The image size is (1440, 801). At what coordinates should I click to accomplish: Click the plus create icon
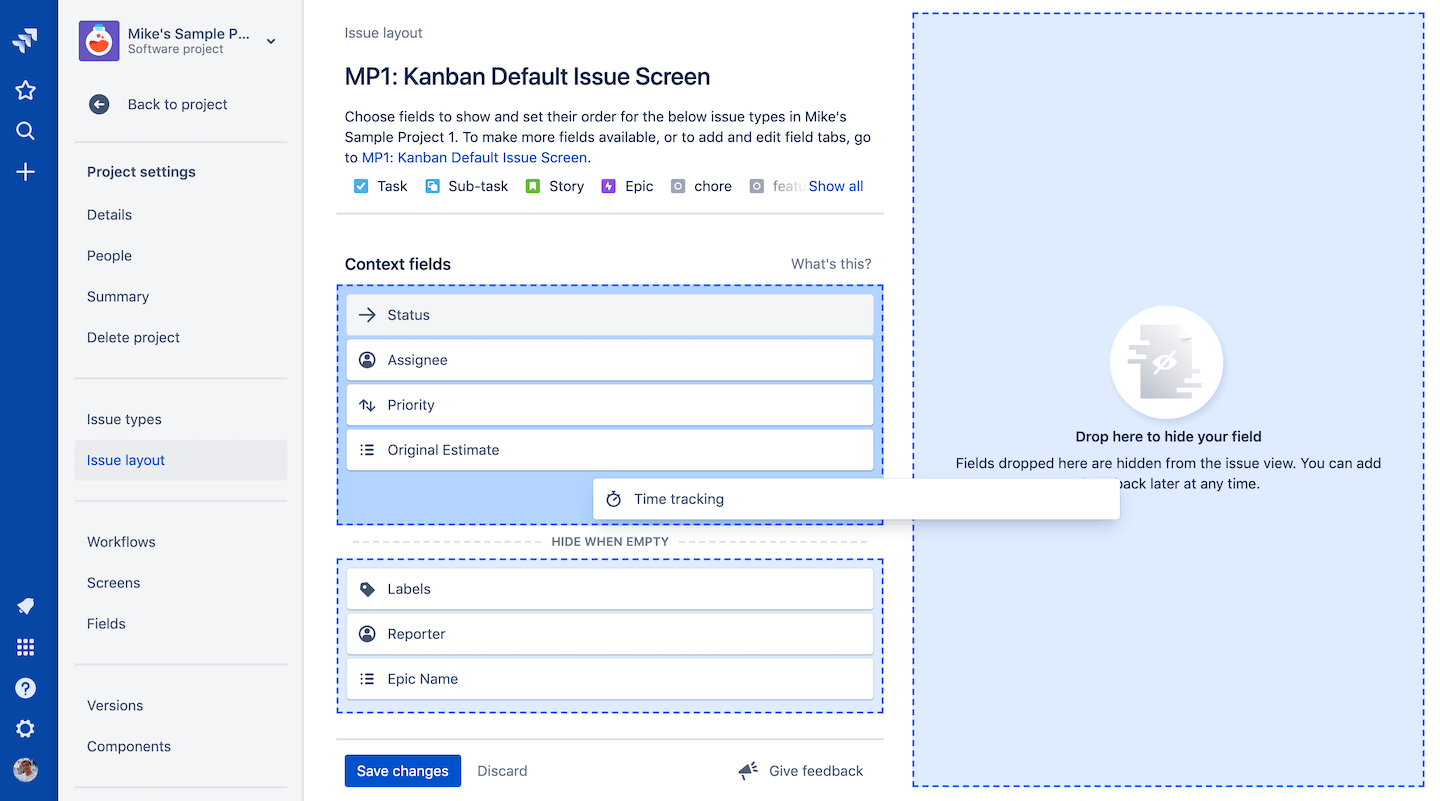click(26, 172)
